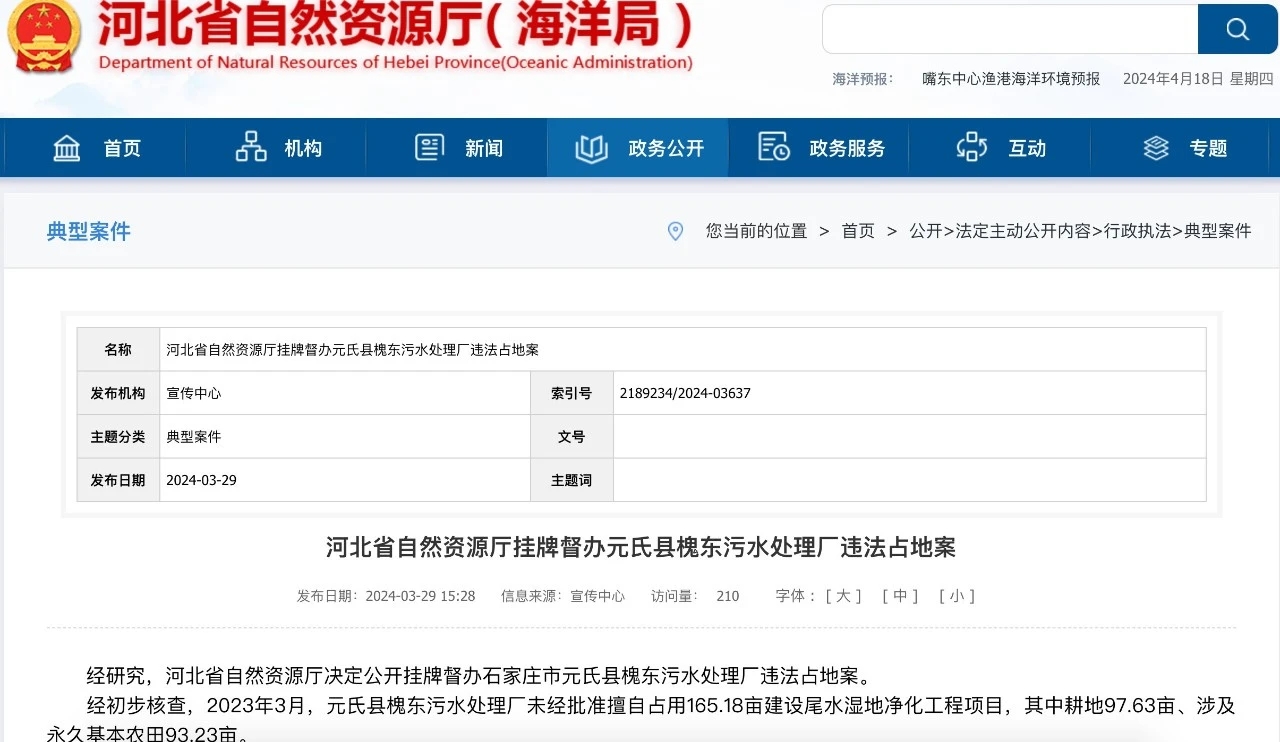The image size is (1280, 742).
Task: Click the 海洋预报 label
Action: [x=863, y=79]
